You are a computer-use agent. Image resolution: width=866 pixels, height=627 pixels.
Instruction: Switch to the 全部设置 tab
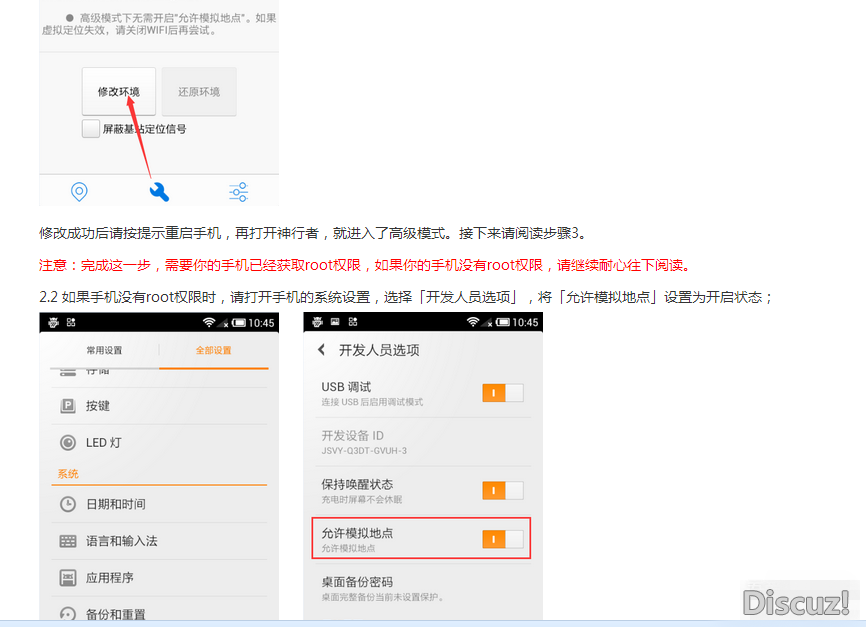[x=213, y=350]
